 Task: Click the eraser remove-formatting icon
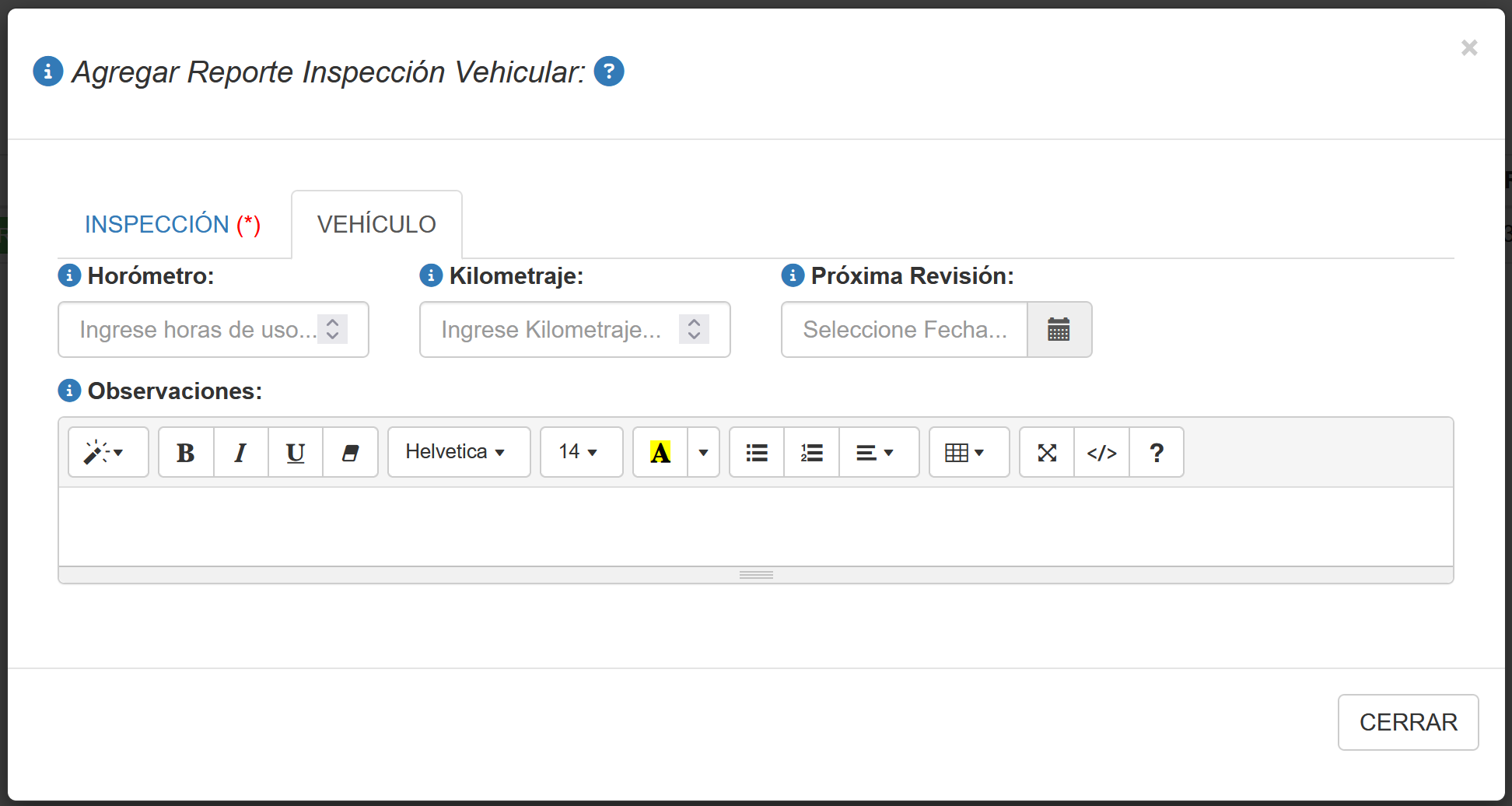click(350, 452)
